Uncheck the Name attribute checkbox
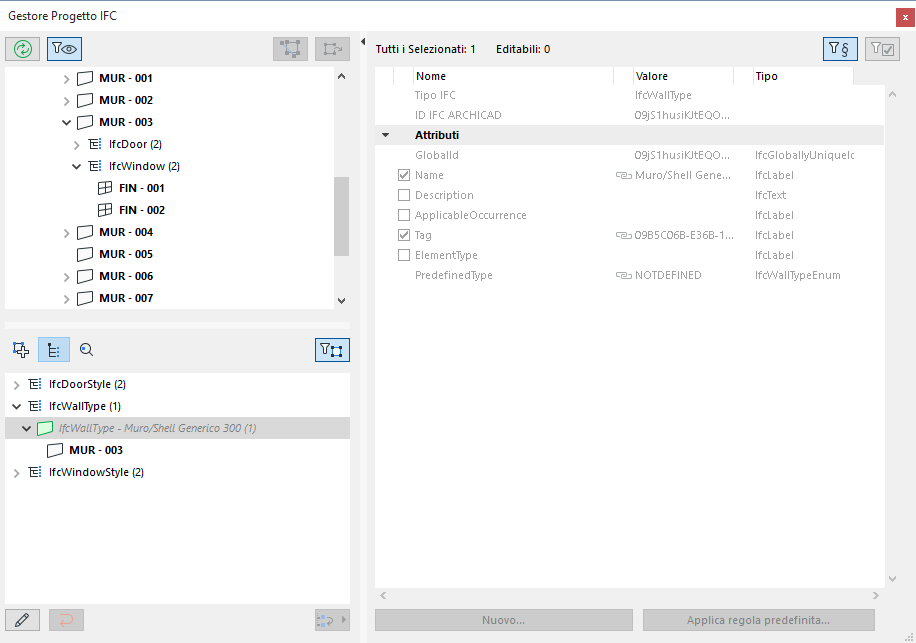 [x=404, y=175]
